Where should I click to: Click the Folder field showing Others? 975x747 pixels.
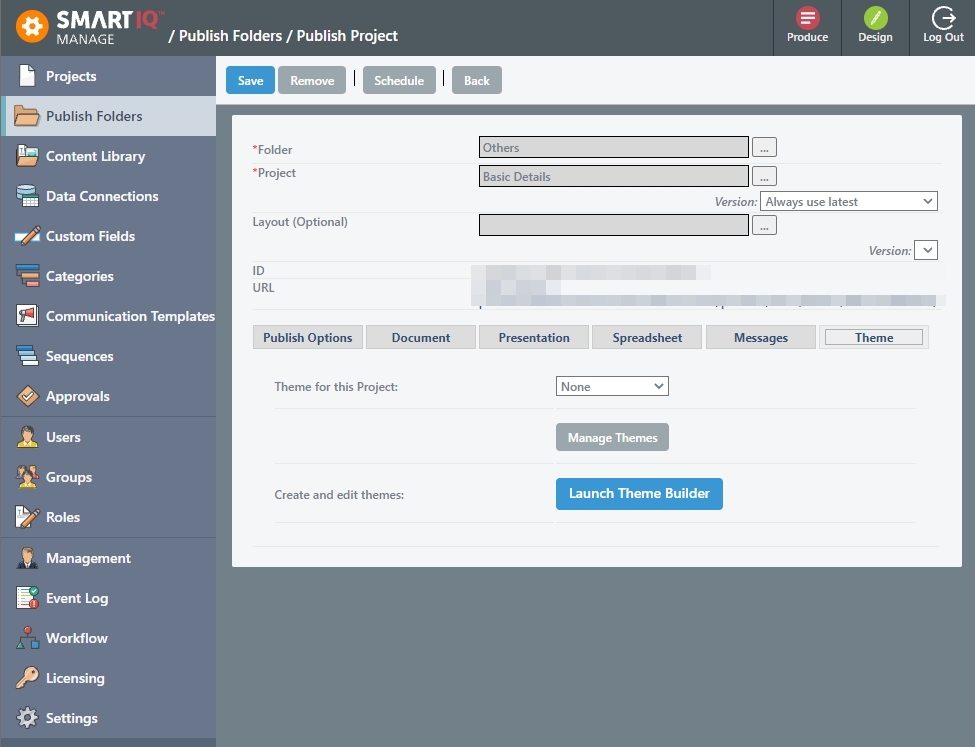point(614,147)
